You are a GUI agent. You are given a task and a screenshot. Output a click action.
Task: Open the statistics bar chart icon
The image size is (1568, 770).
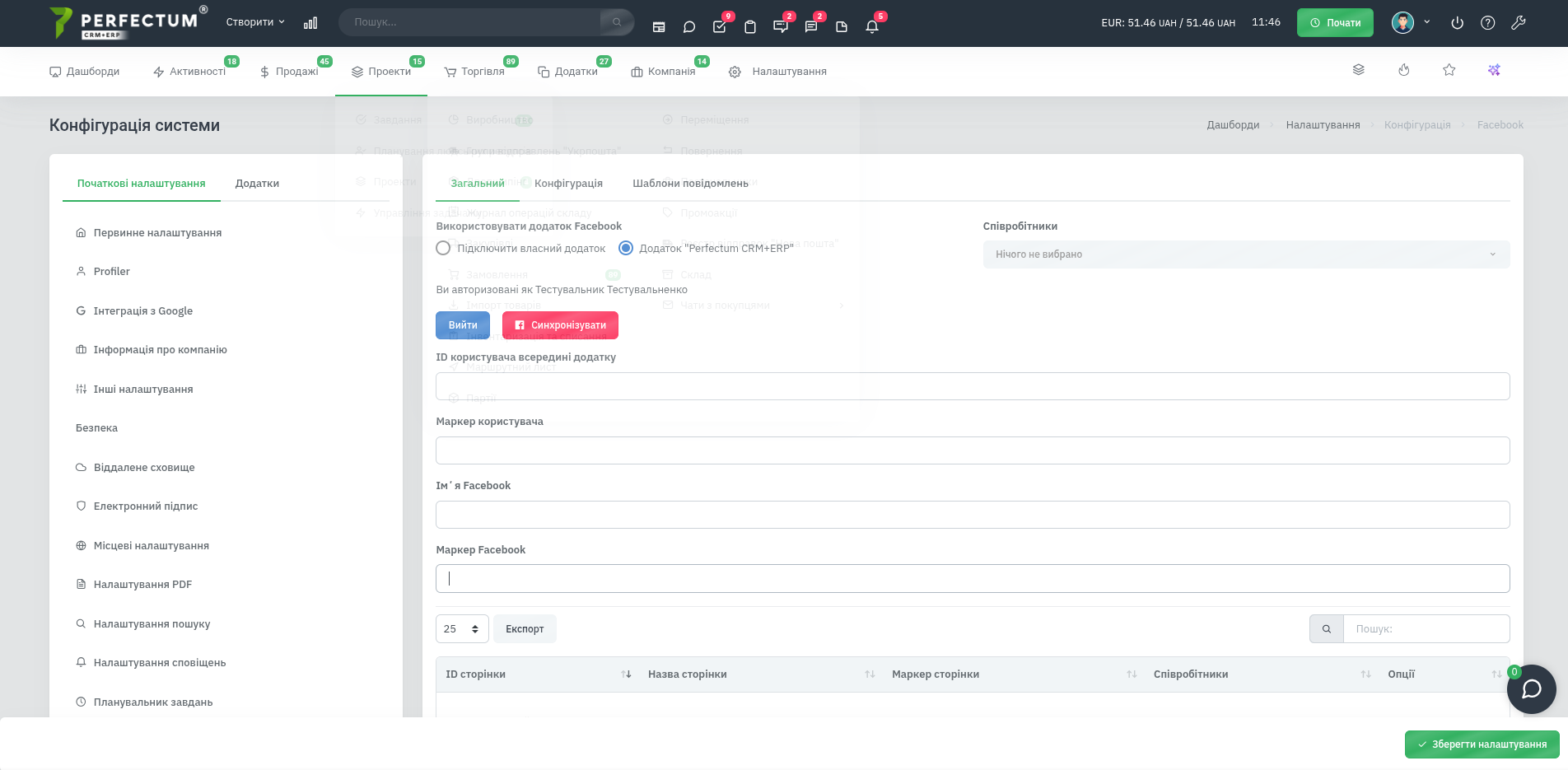(310, 23)
